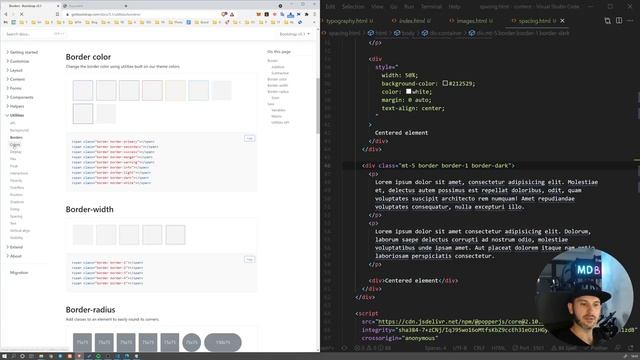This screenshot has width=640, height=360.
Task: Click the Brave shields icon in address bar
Action: click(224, 14)
